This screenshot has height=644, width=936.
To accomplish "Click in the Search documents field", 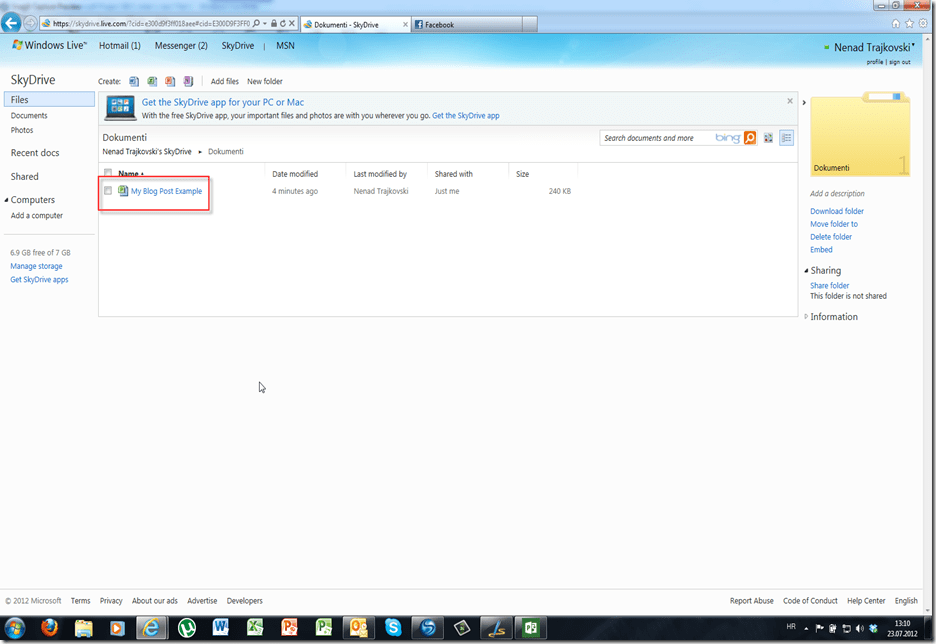I will point(657,138).
